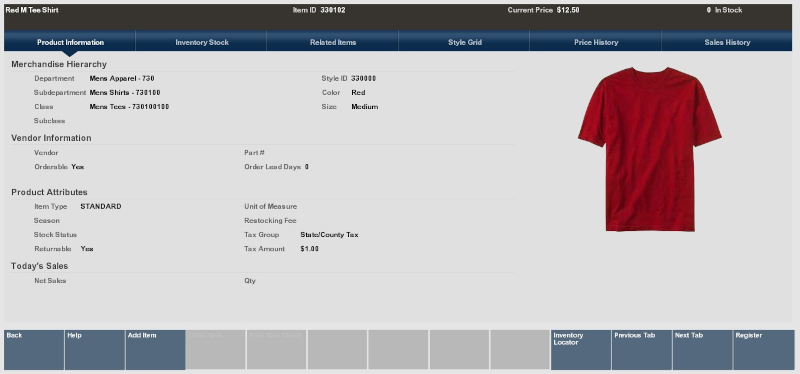
Task: Open the Related Items tab
Action: pos(333,42)
